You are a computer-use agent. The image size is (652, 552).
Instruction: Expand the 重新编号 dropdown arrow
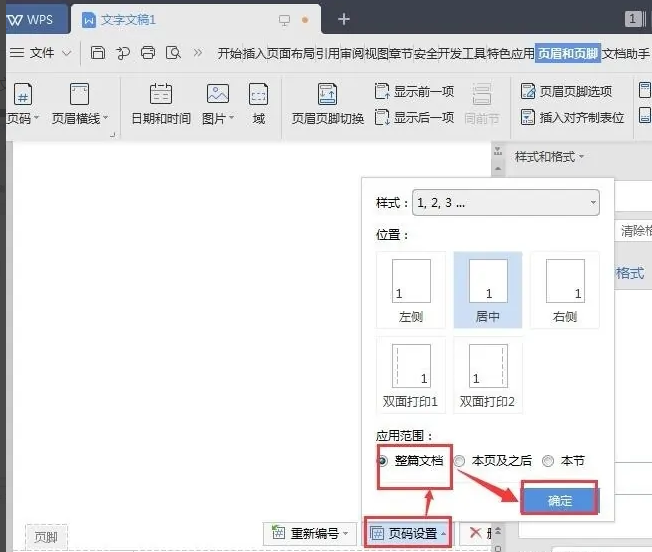(x=346, y=534)
